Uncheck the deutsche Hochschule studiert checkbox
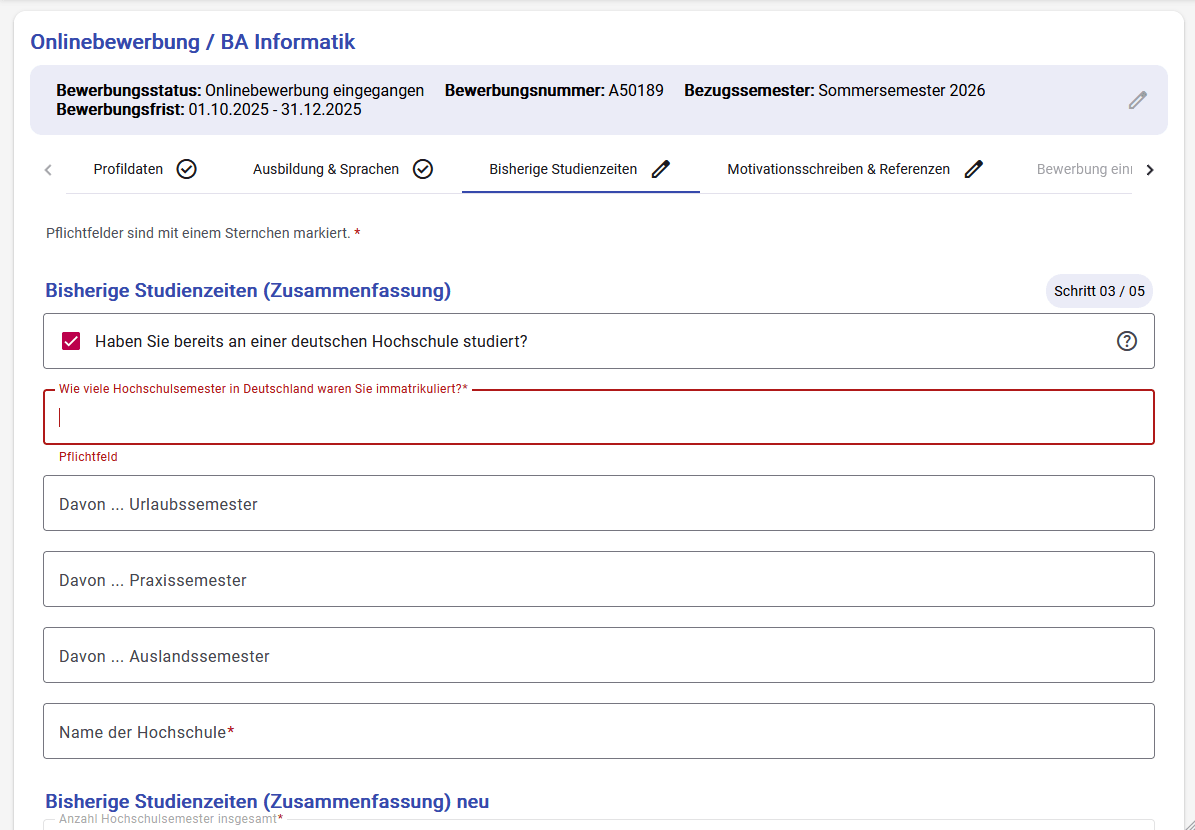Screen dimensions: 1195x830 point(70,341)
